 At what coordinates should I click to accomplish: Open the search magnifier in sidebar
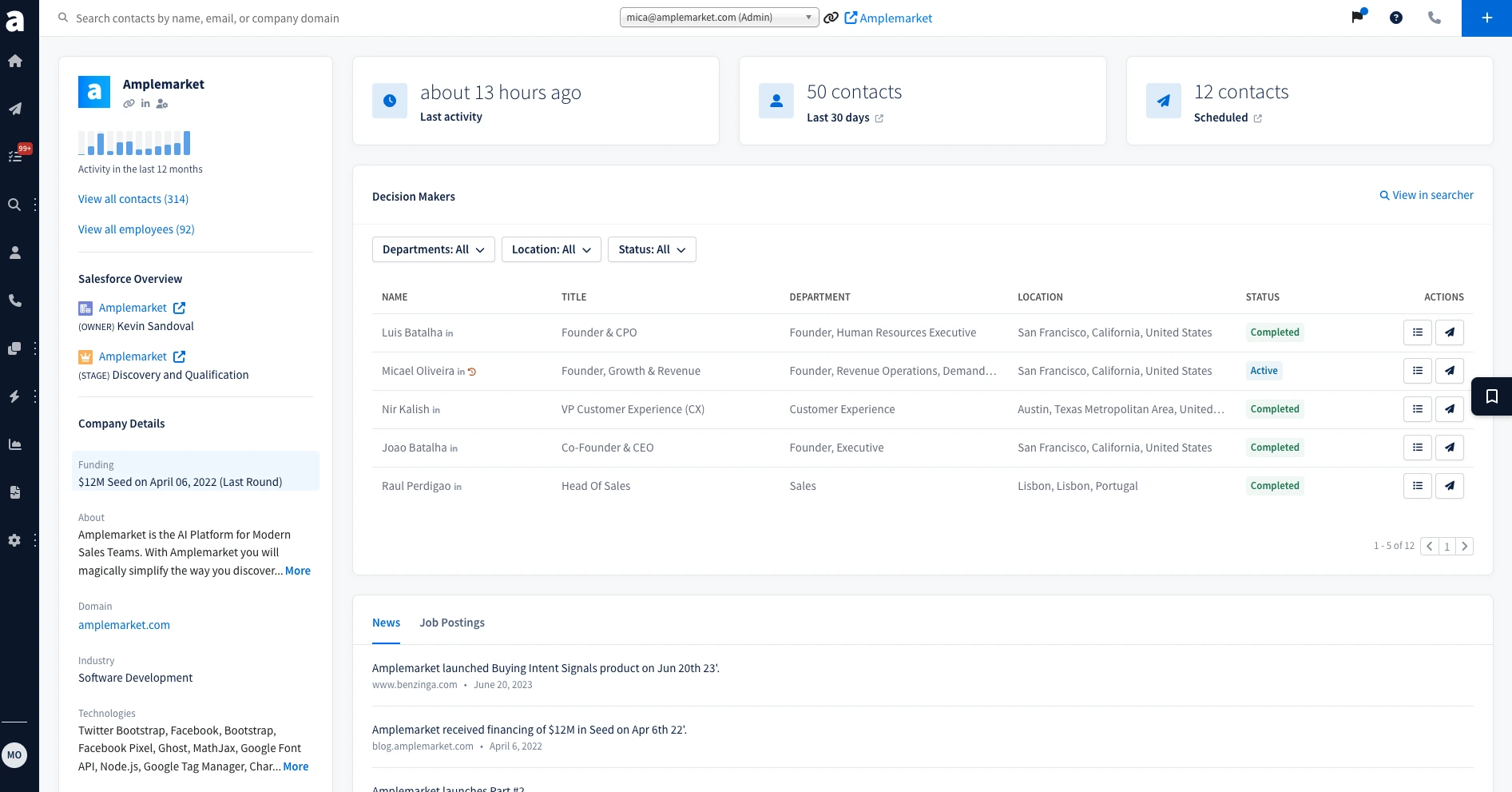coord(14,205)
